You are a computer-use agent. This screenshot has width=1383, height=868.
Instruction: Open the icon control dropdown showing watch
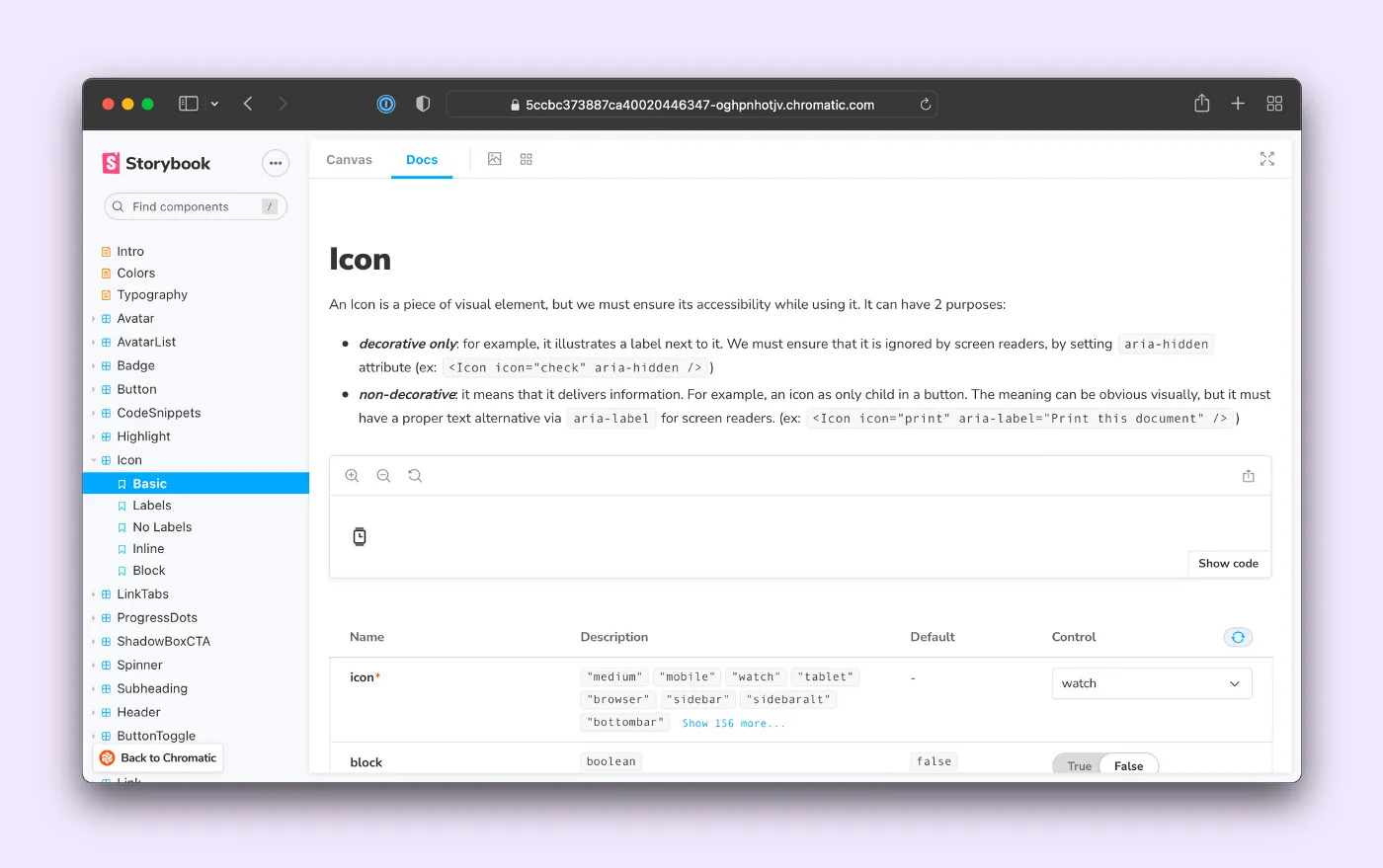[x=1151, y=683]
